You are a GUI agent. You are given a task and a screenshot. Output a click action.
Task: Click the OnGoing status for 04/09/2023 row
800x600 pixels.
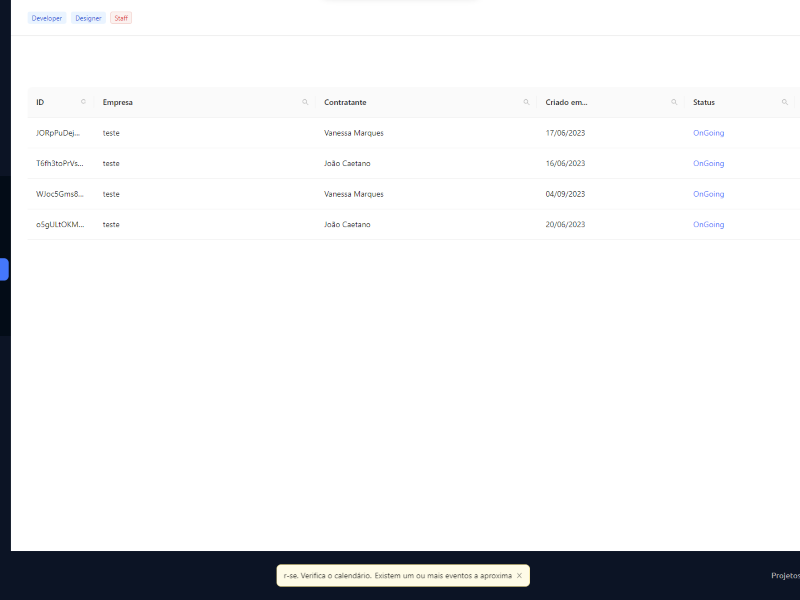click(708, 194)
